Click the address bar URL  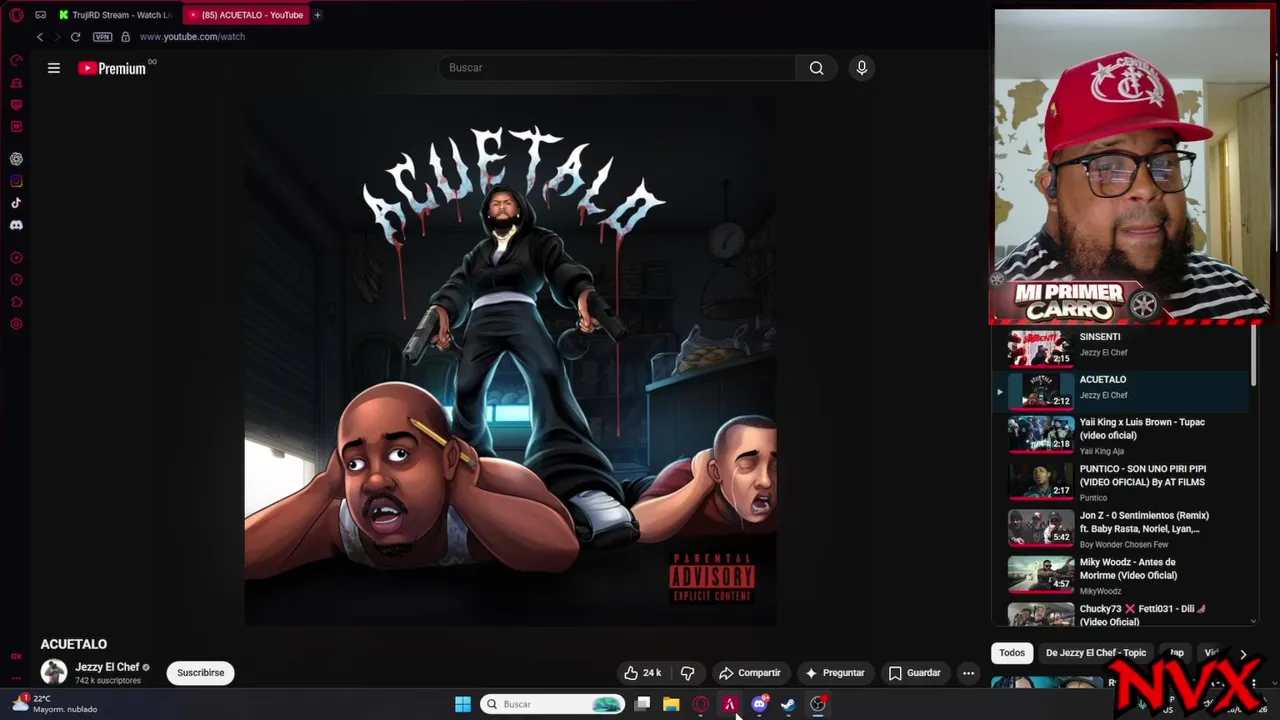click(192, 37)
